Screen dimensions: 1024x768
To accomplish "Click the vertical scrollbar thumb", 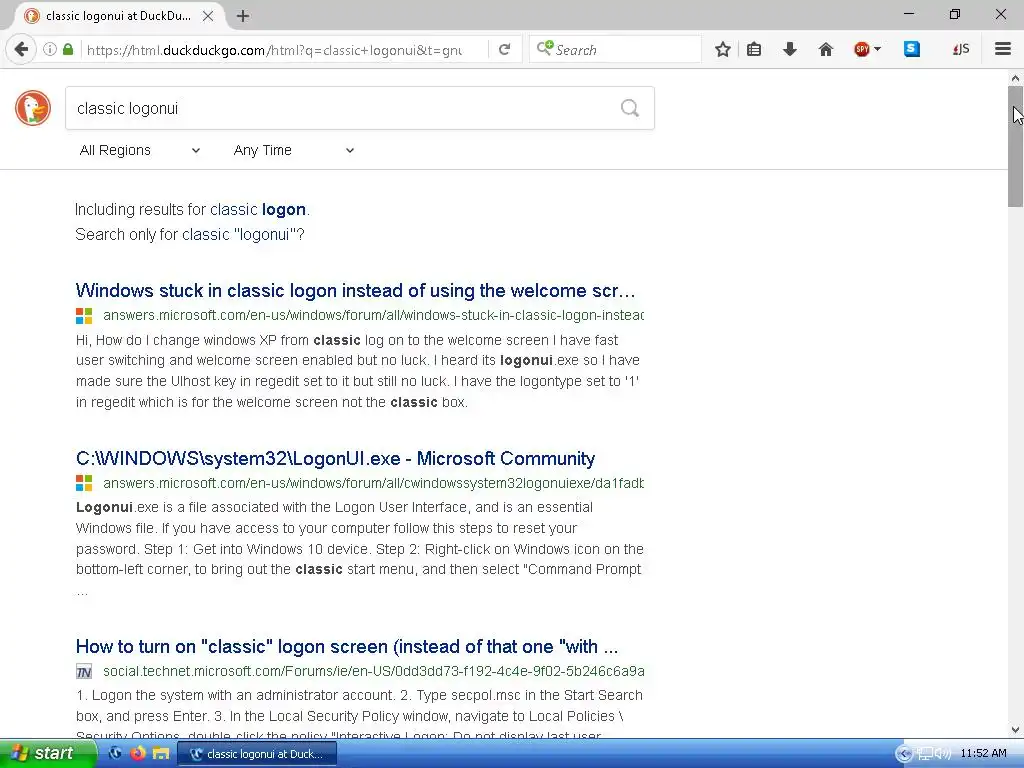I will click(1015, 147).
